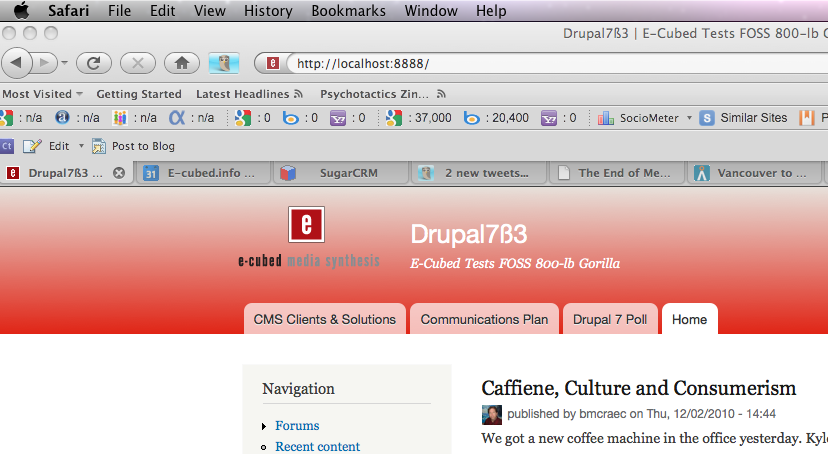The width and height of the screenshot is (828, 454).
Task: Go forward with the Forward arrow button
Action: (x=44, y=63)
